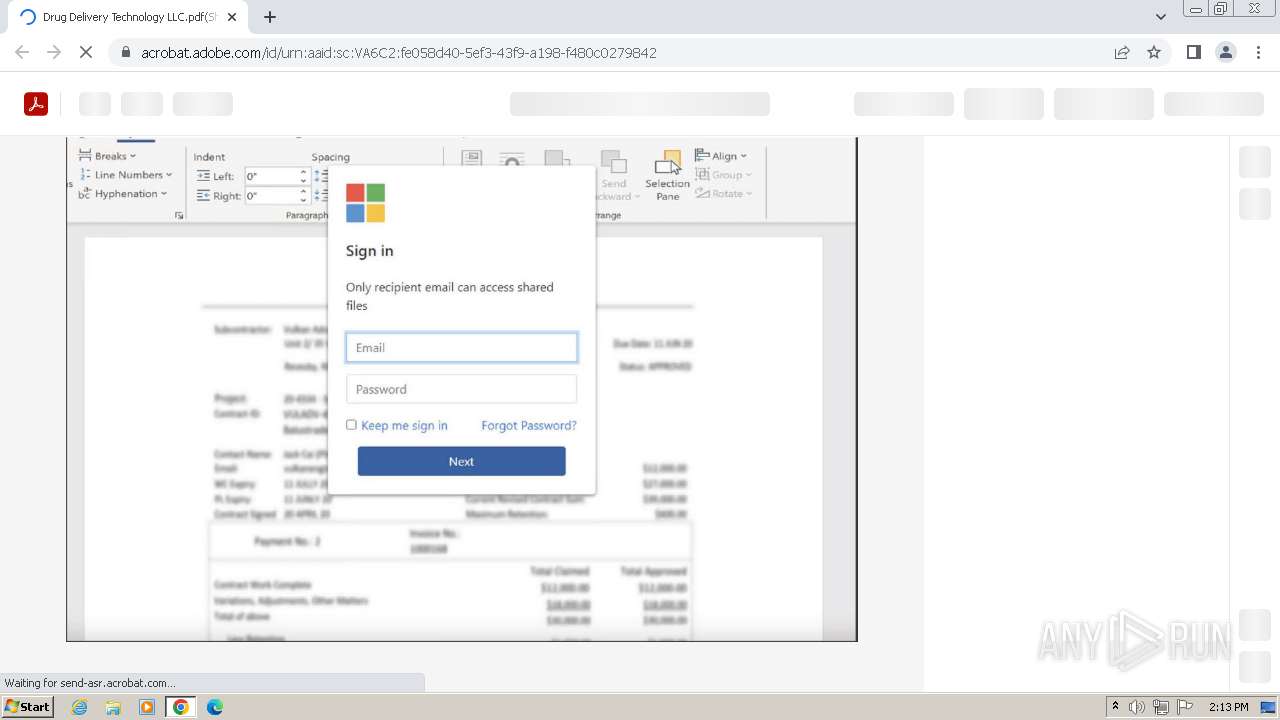The width and height of the screenshot is (1280, 720).
Task: Switch to Chrome taskbar icon
Action: coord(181,707)
